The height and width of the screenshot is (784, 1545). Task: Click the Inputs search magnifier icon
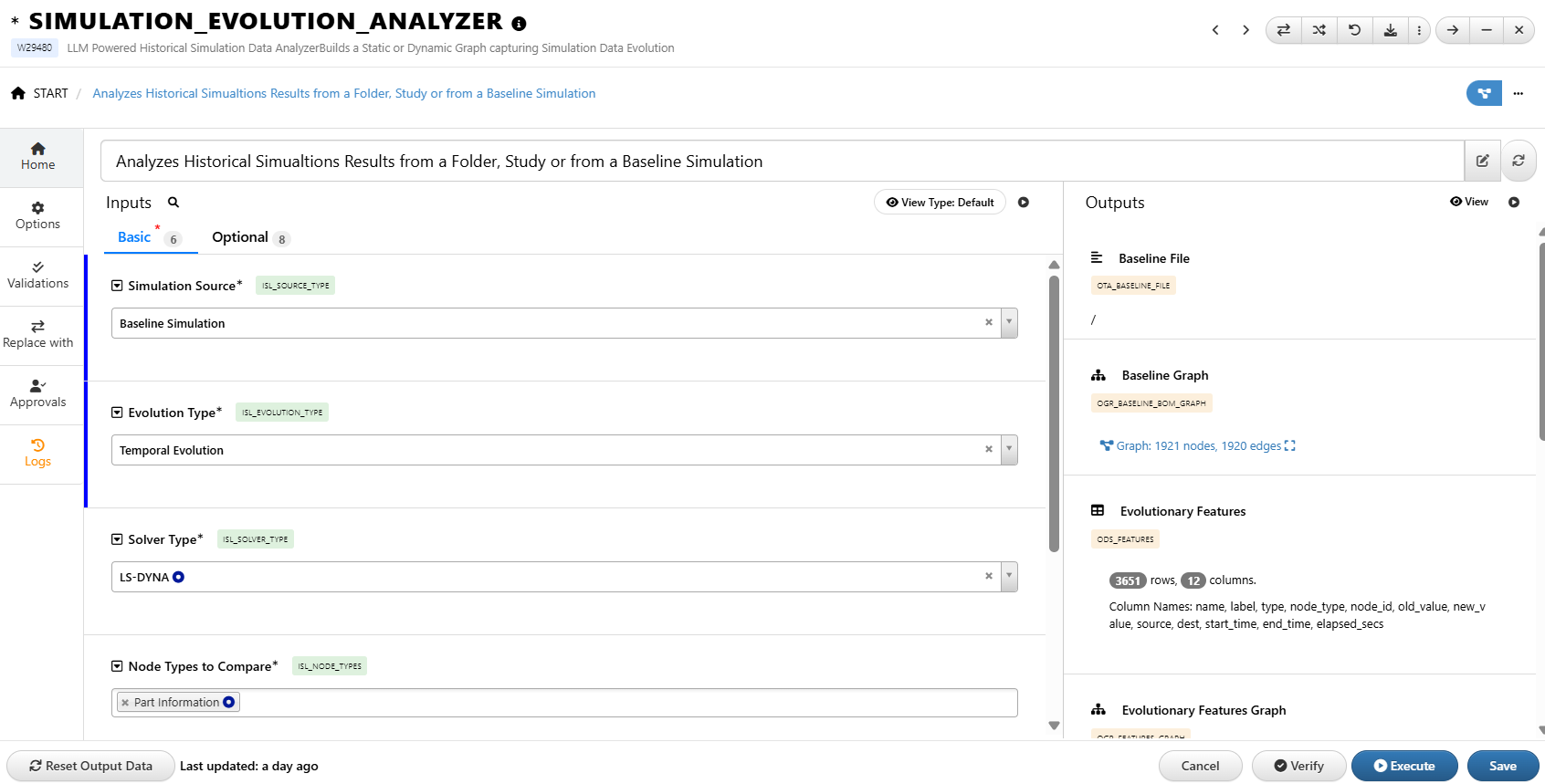[173, 203]
